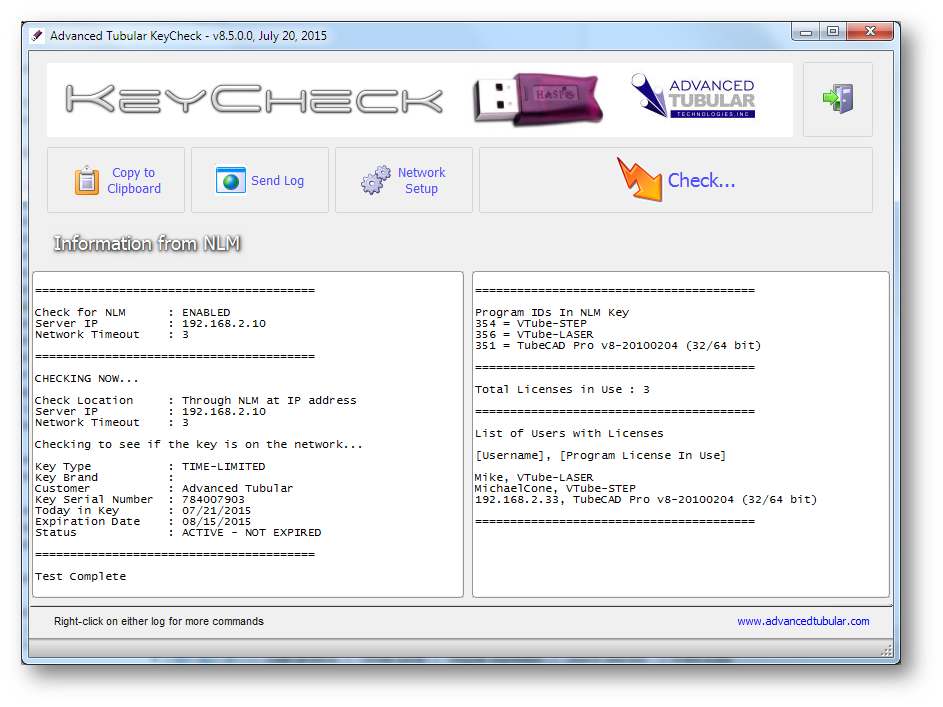Open Network Setup via its label
943x707 pixels.
click(421, 180)
